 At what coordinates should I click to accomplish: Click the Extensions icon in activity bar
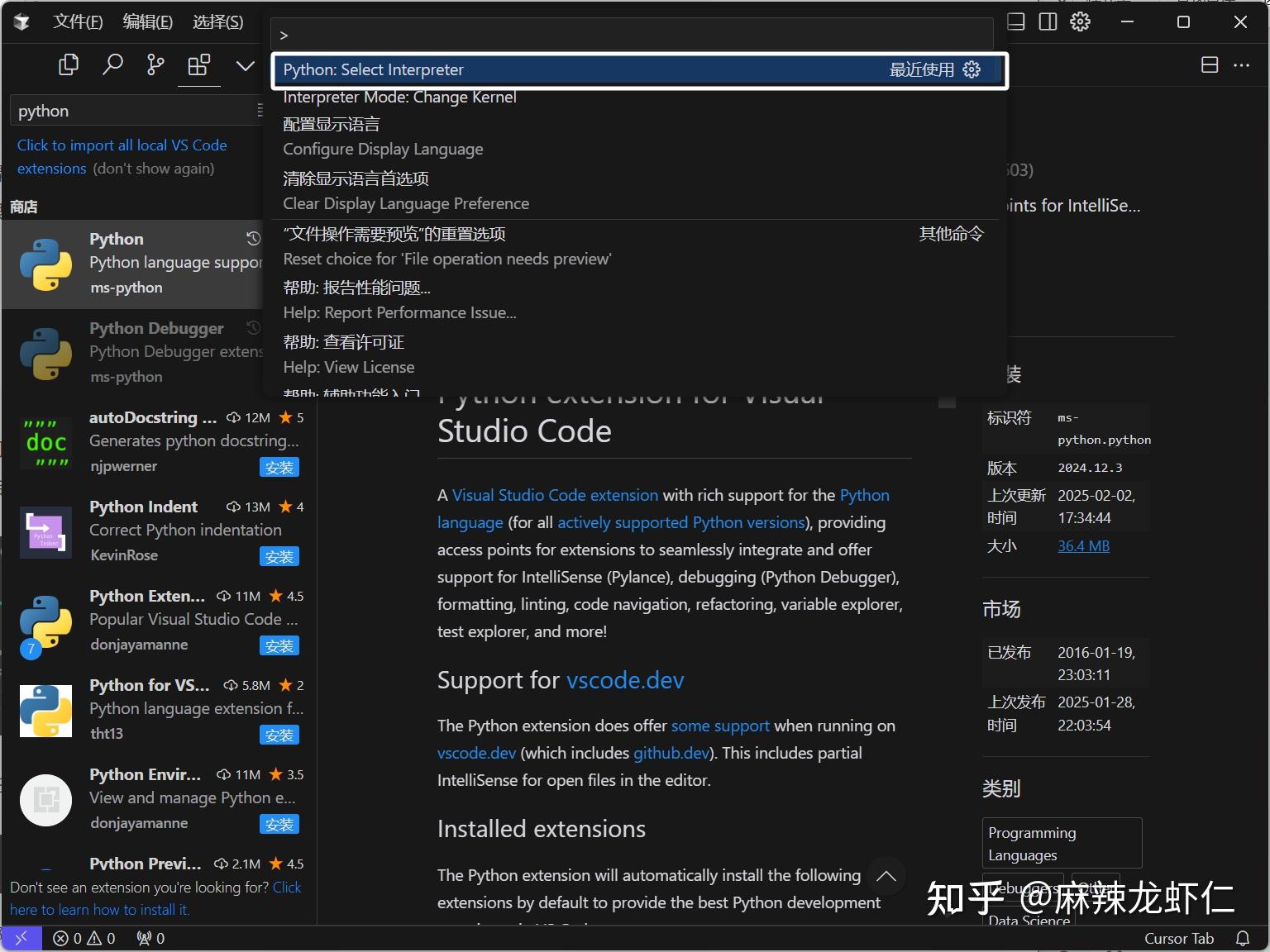[198, 64]
